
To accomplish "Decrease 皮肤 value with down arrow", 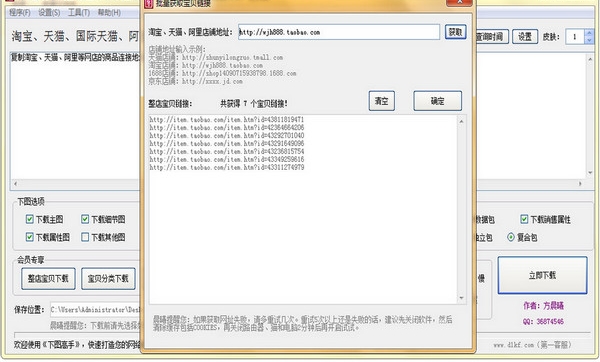I will 589,40.
